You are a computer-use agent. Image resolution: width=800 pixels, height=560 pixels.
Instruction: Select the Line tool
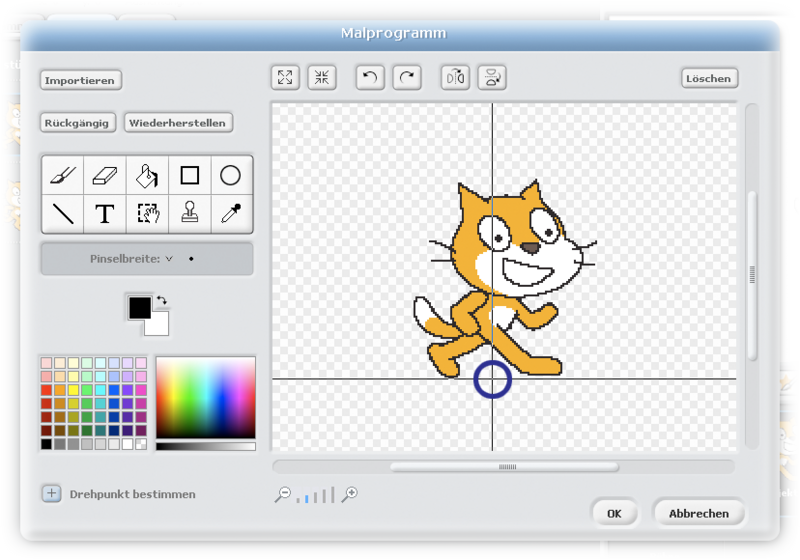pyautogui.click(x=62, y=213)
